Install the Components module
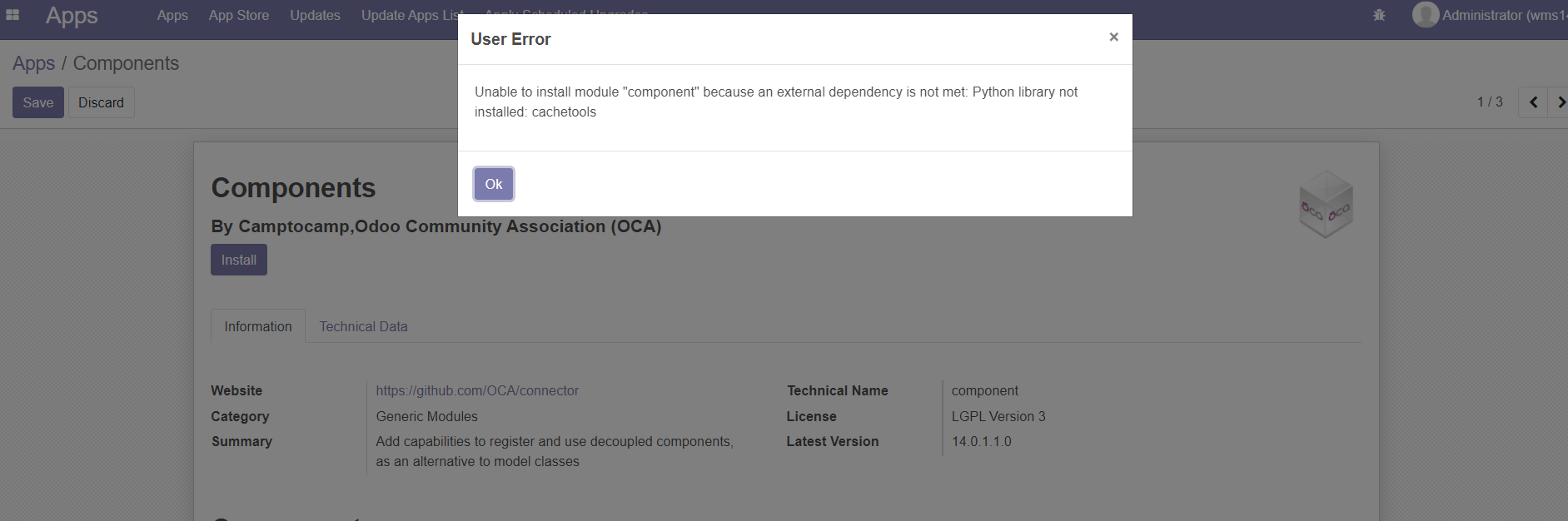 tap(239, 260)
